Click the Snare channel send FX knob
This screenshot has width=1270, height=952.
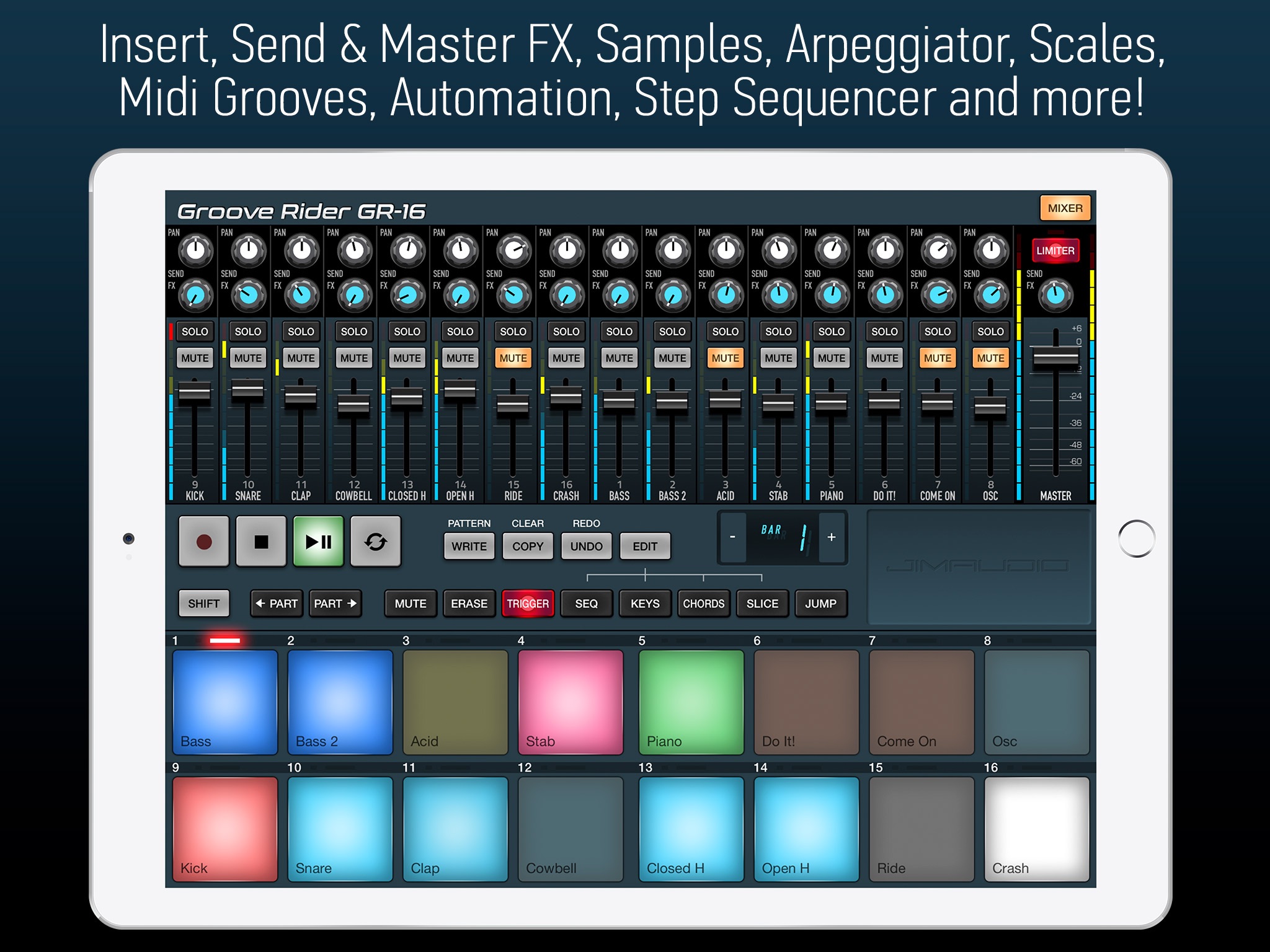(248, 296)
